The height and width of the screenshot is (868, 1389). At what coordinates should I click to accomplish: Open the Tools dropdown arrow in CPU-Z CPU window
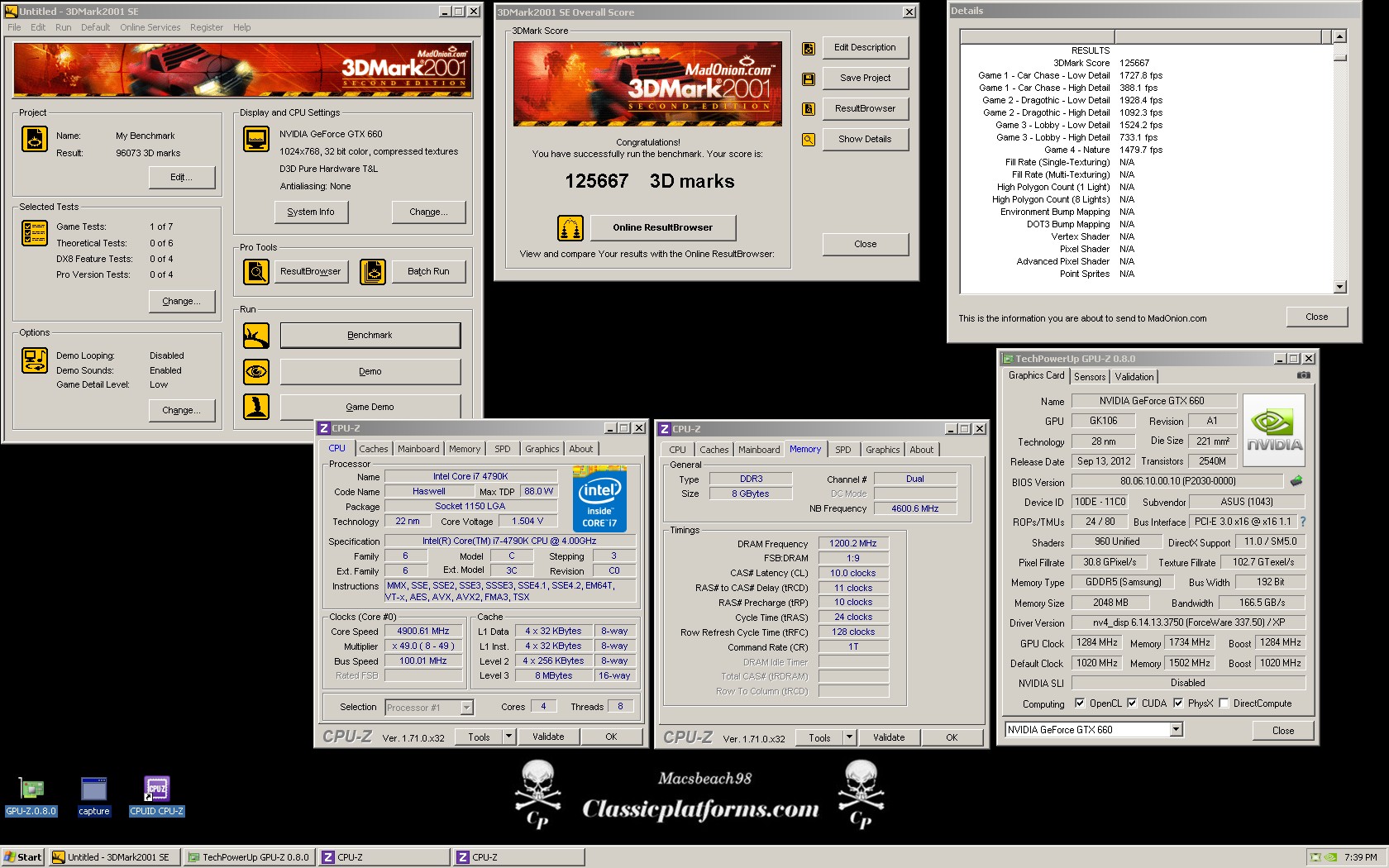(x=508, y=737)
